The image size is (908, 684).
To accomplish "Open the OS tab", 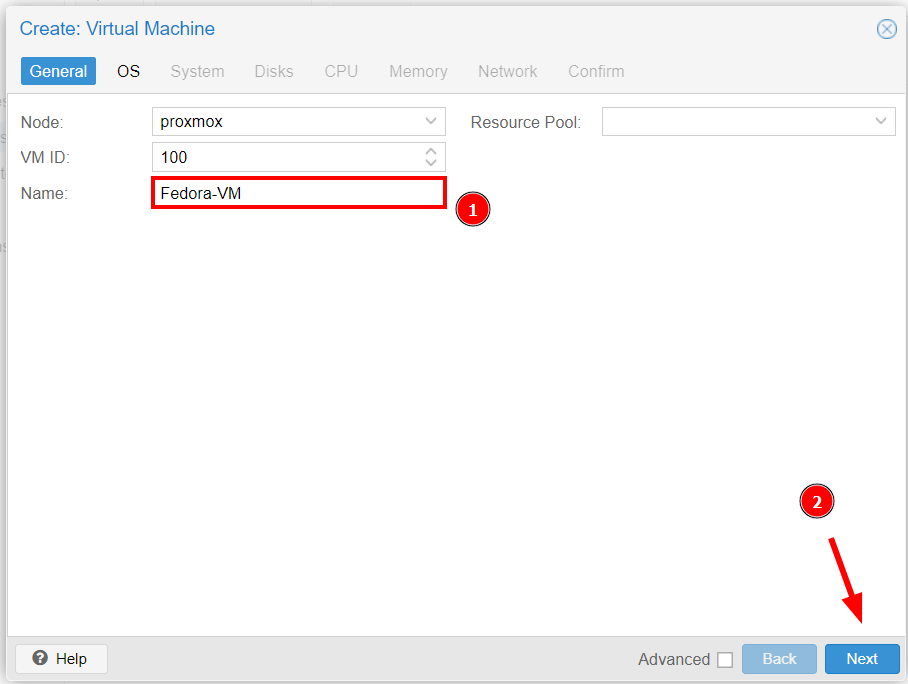I will [x=128, y=71].
